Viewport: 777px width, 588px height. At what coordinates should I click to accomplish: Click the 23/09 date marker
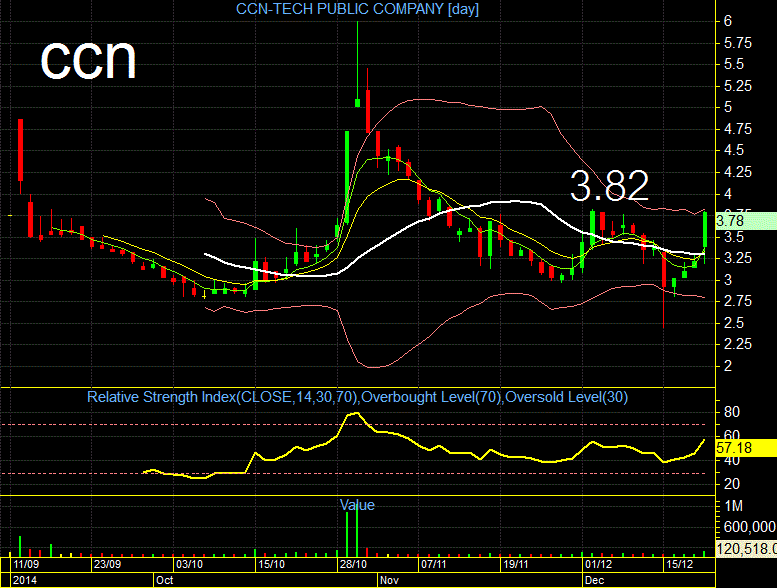click(108, 564)
